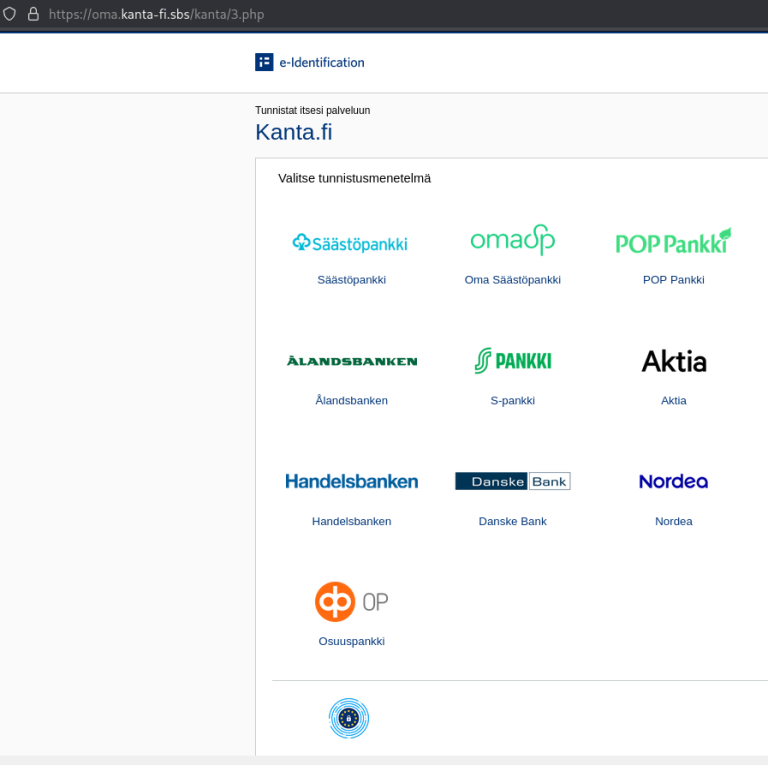Click the blue circular icon below the banks
The height and width of the screenshot is (765, 768).
coord(349,718)
